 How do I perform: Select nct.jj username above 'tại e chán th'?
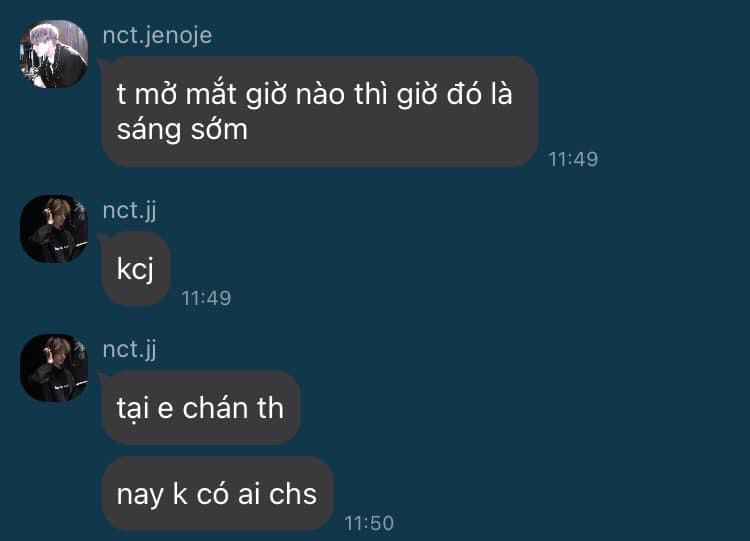coord(130,349)
